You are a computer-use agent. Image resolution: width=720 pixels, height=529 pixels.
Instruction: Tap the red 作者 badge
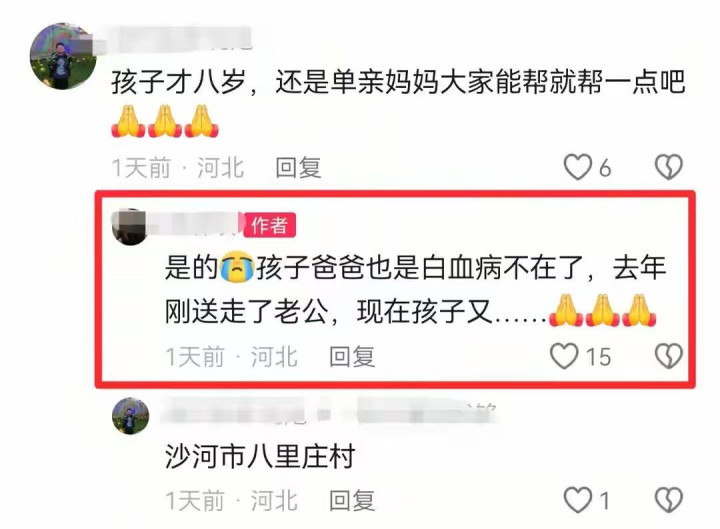click(270, 225)
